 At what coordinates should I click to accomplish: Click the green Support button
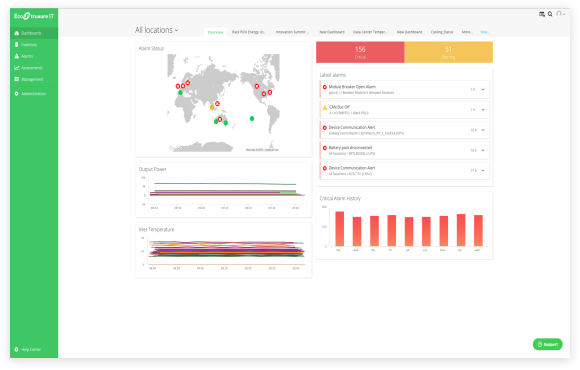point(547,344)
